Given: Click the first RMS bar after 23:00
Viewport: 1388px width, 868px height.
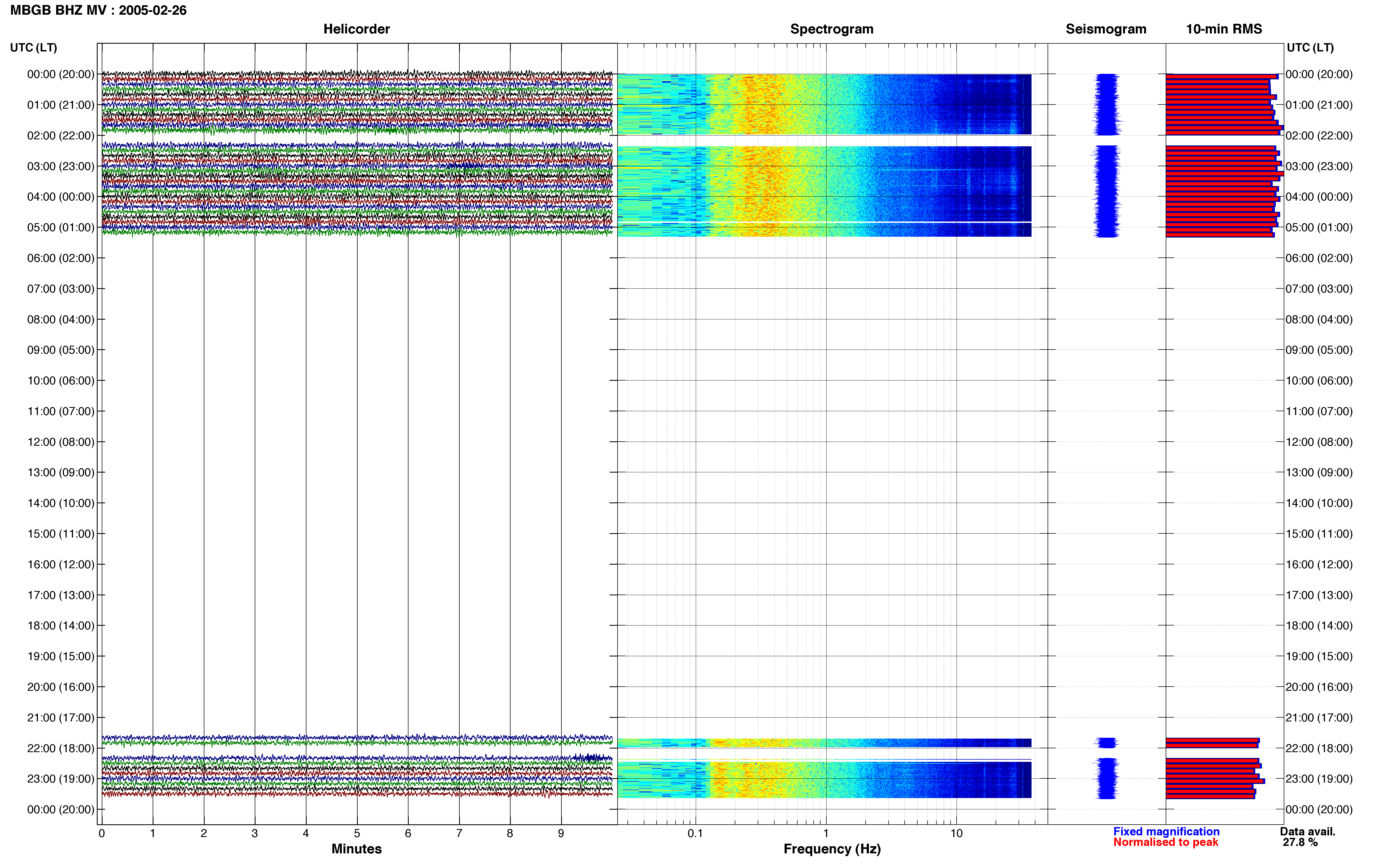Looking at the screenshot, I should coord(1215,781).
